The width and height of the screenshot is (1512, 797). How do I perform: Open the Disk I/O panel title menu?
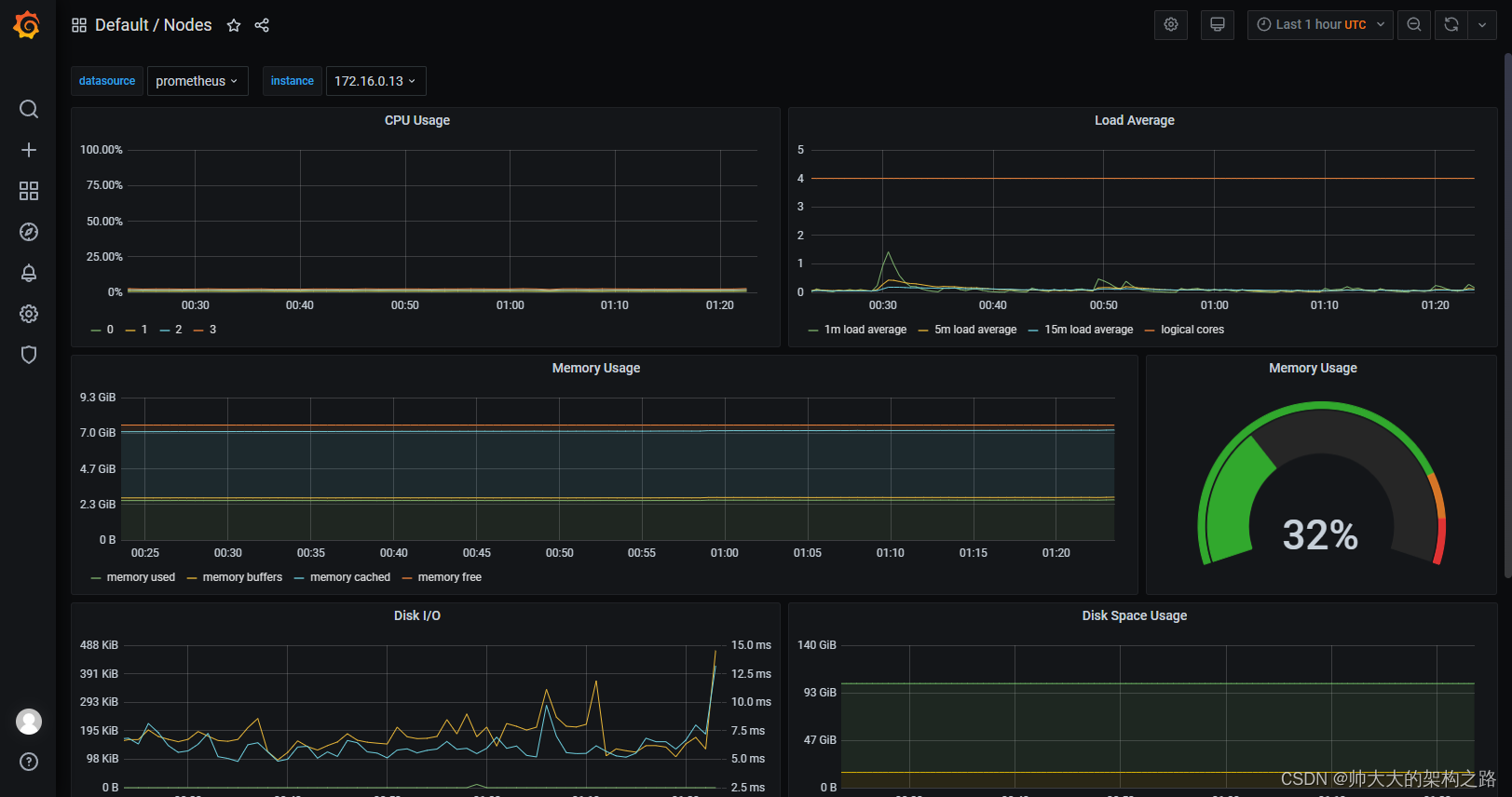(x=417, y=615)
